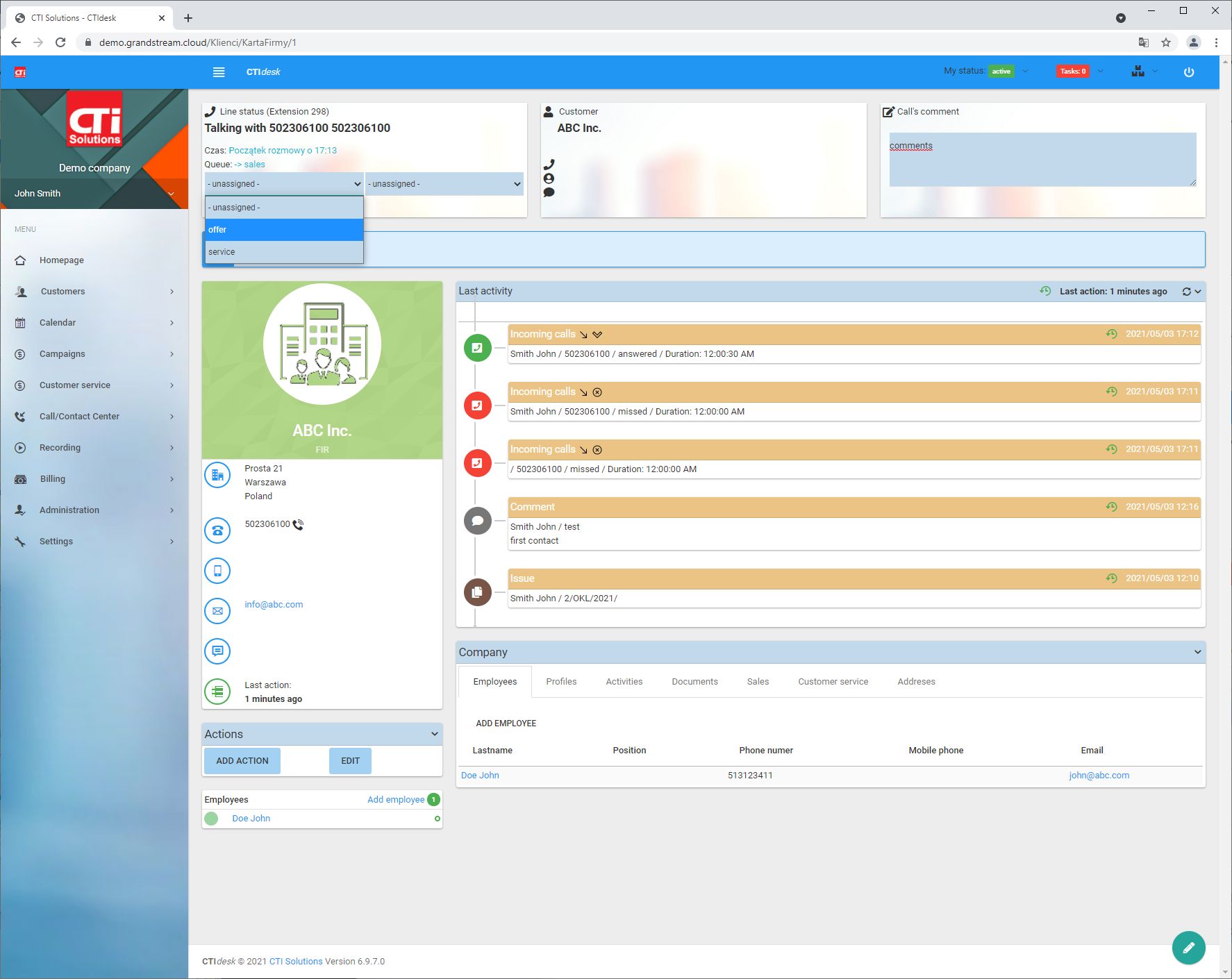
Task: Click the brown Issue timeline icon
Action: [x=477, y=592]
